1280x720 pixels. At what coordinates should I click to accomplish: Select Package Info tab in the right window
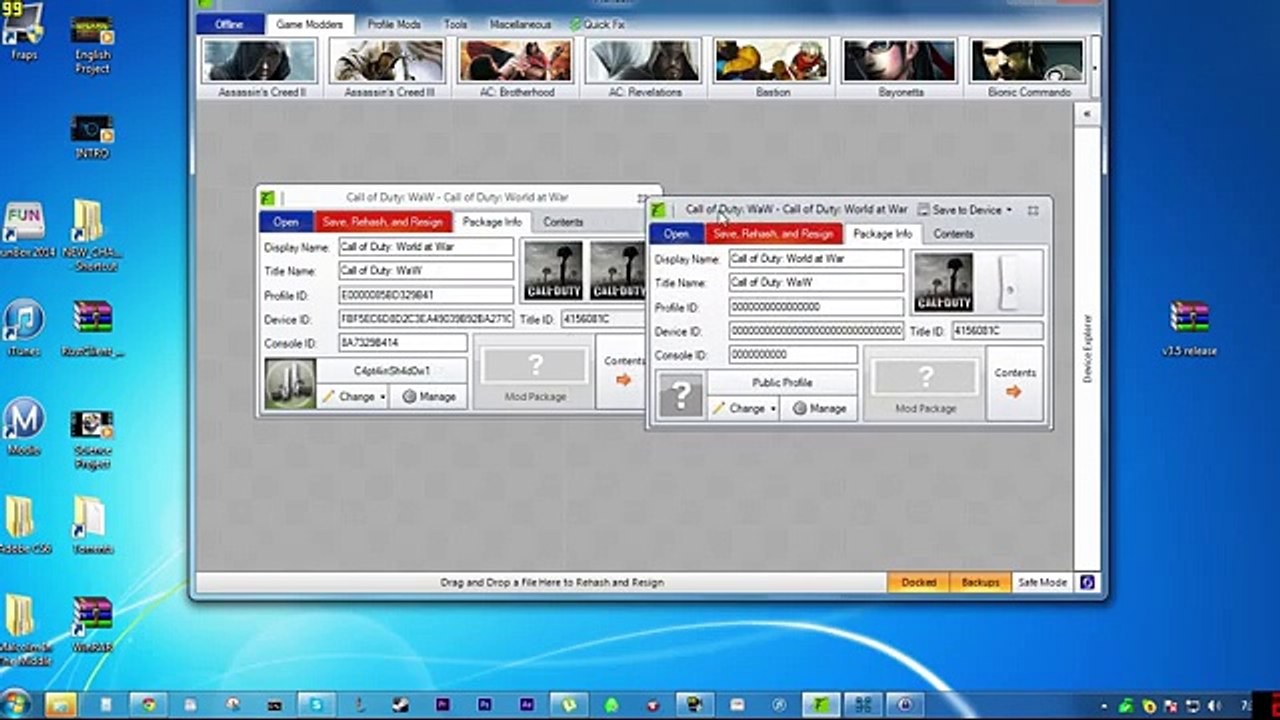883,234
